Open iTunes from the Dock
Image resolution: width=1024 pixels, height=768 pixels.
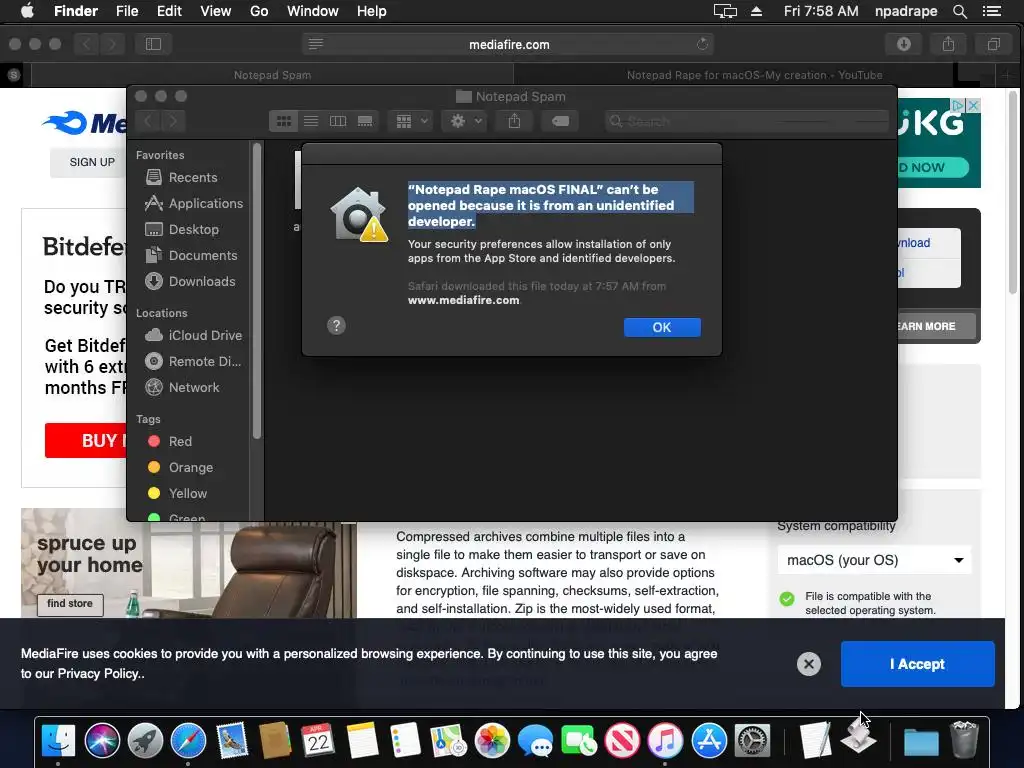pos(665,741)
